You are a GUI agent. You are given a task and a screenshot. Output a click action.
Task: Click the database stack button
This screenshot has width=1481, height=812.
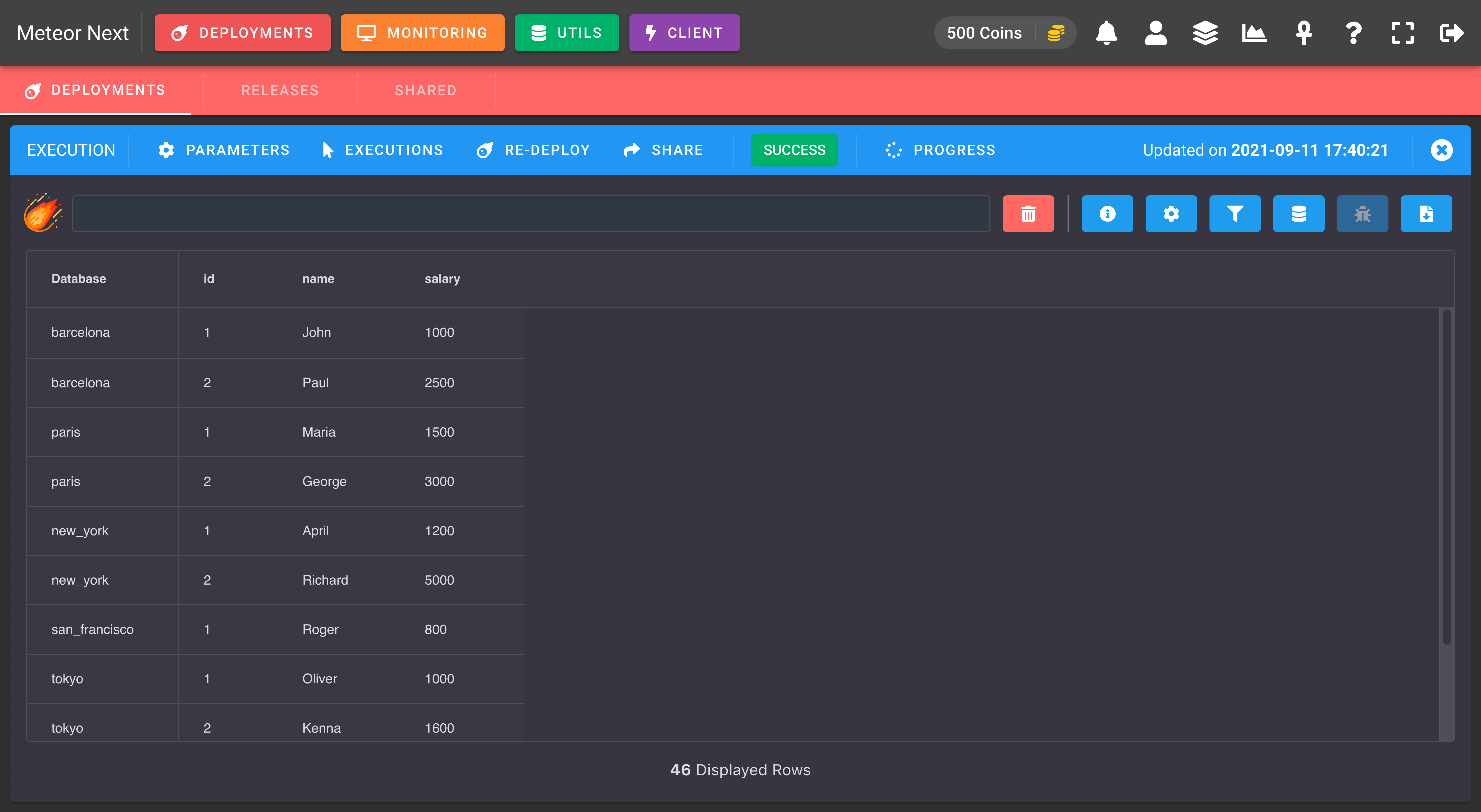(1299, 214)
